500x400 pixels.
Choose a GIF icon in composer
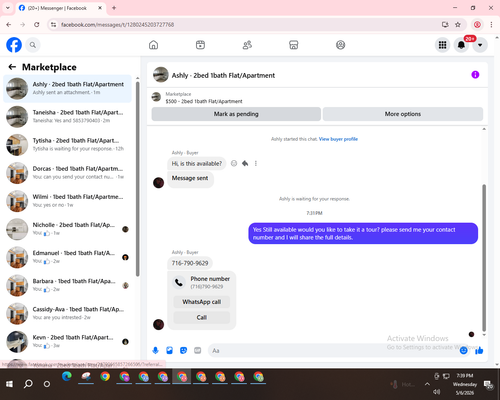pos(198,350)
